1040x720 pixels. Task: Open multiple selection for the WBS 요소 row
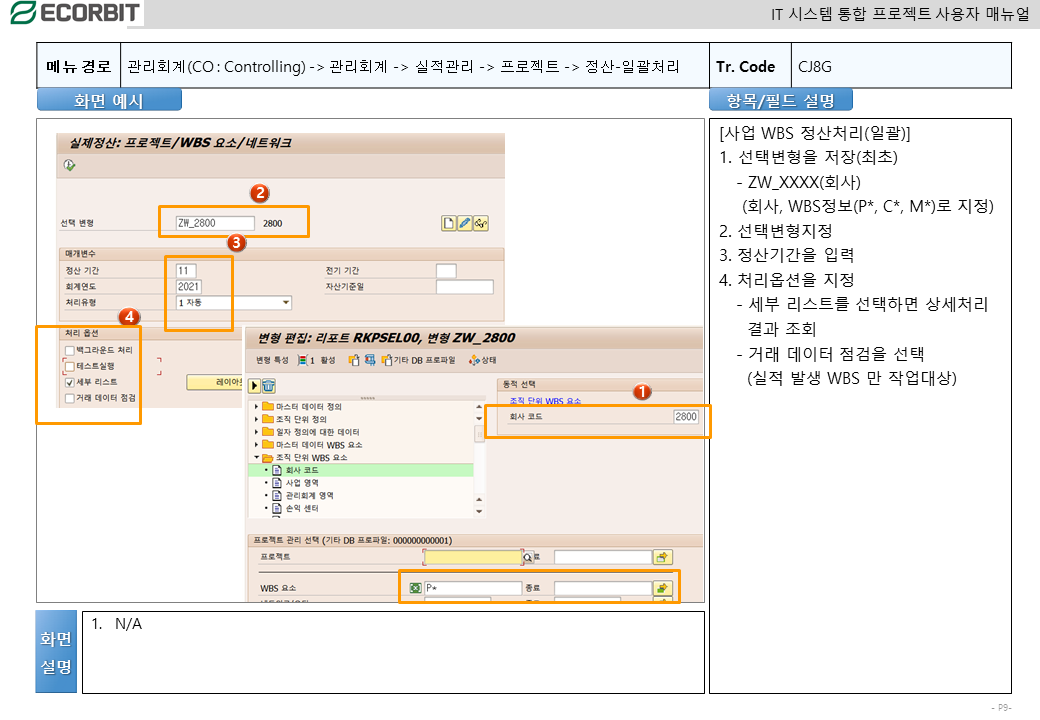663,588
